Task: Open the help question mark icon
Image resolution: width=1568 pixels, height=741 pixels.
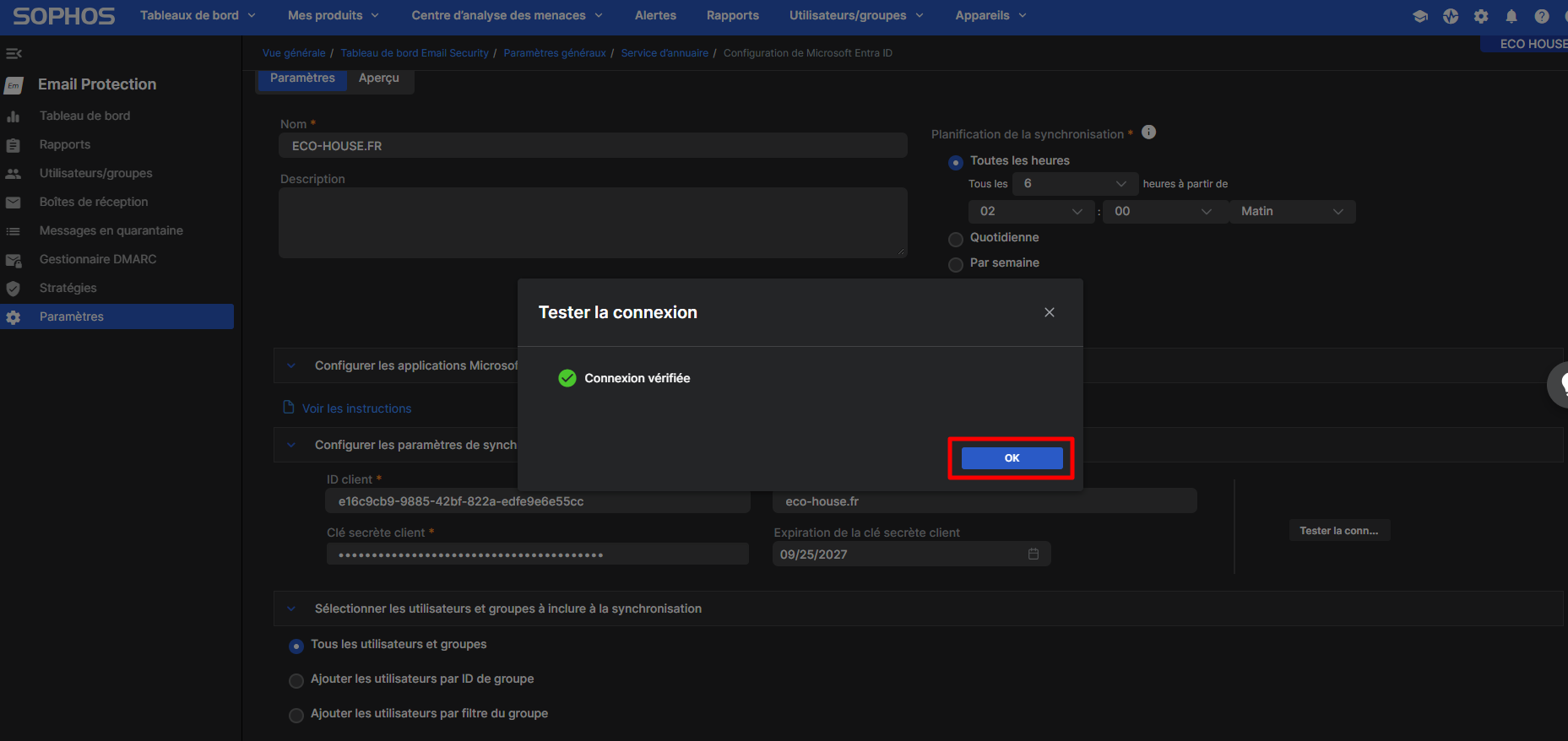Action: tap(1542, 16)
